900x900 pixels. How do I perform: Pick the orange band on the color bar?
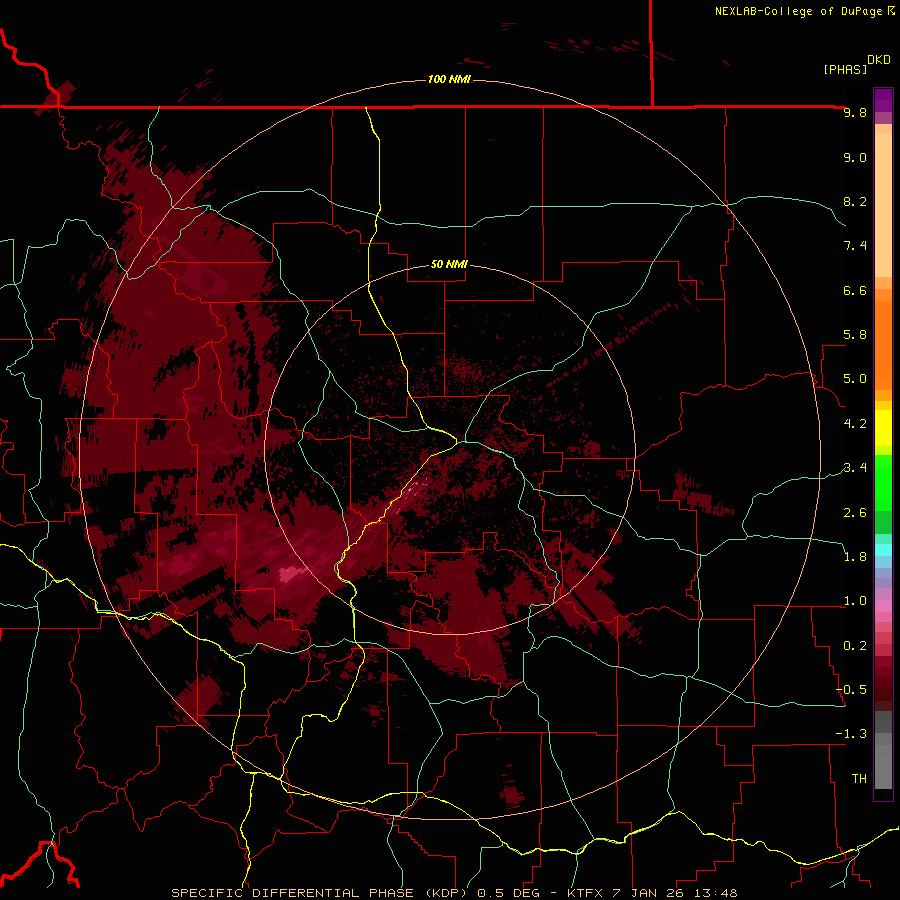[883, 346]
